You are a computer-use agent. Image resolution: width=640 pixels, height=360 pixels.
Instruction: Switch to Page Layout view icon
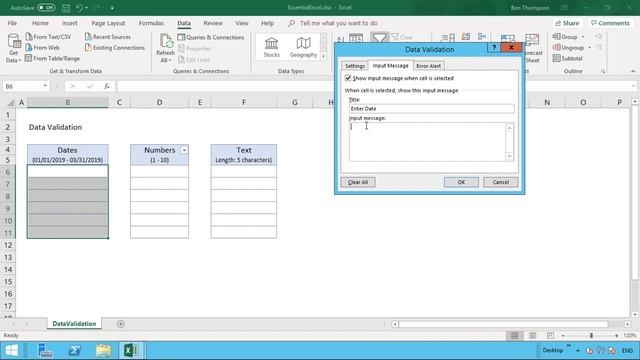click(x=533, y=336)
